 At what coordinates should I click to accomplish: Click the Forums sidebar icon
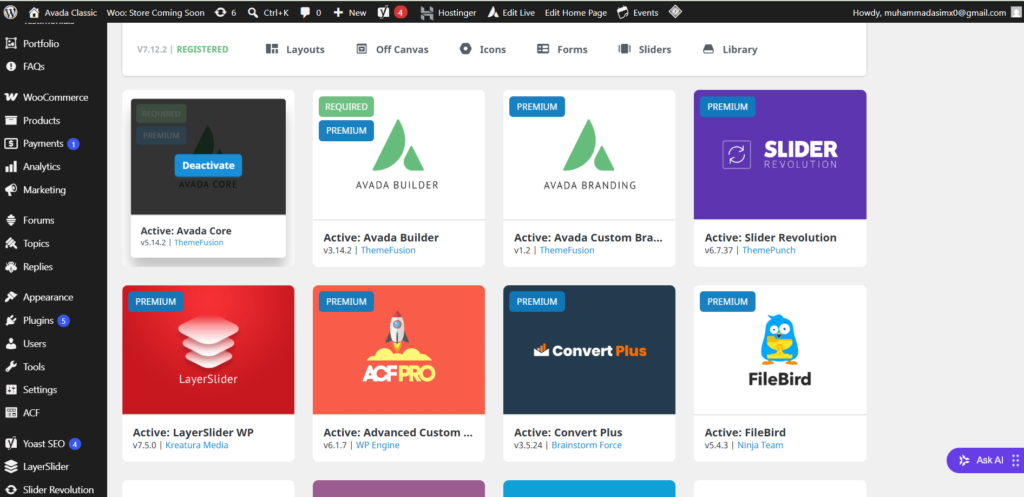point(10,220)
